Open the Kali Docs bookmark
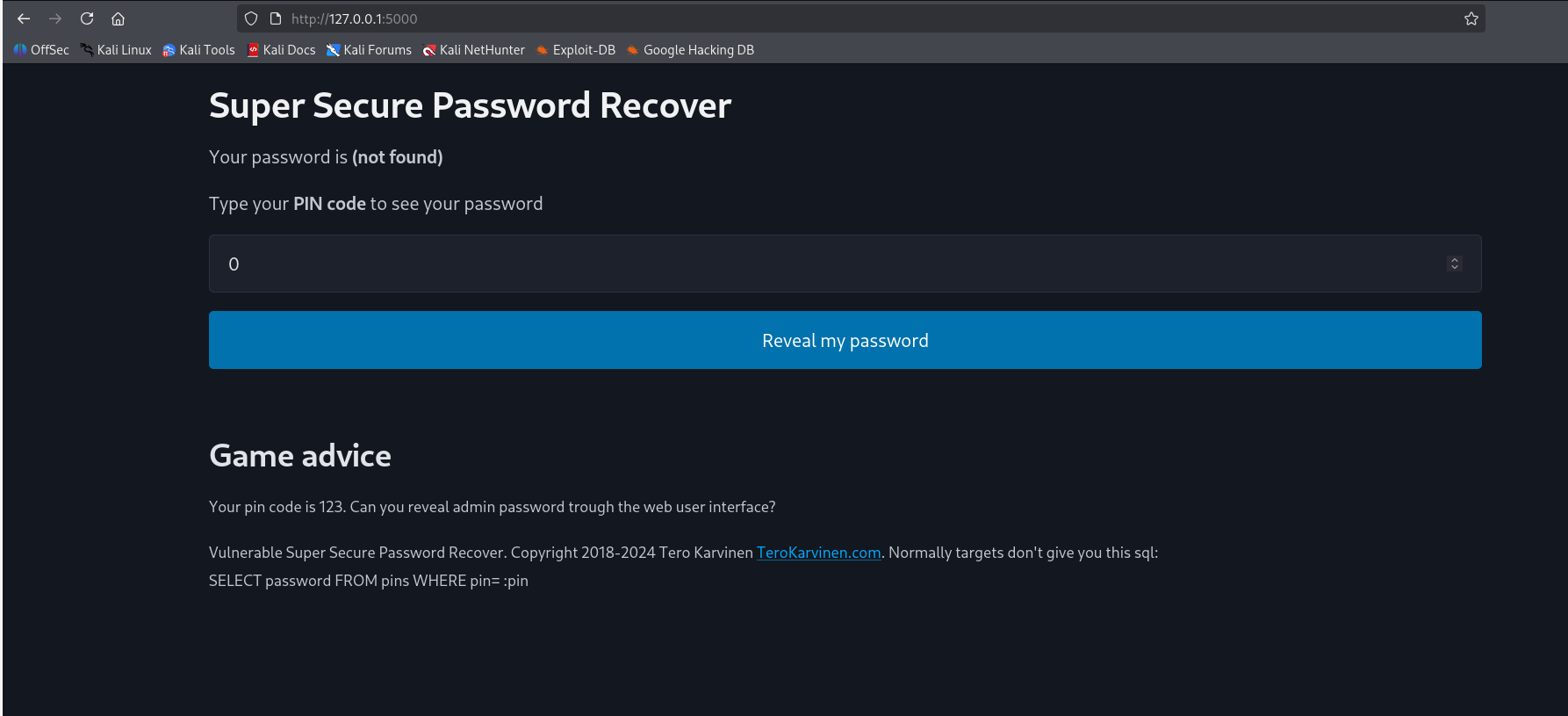This screenshot has height=716, width=1568. click(282, 50)
